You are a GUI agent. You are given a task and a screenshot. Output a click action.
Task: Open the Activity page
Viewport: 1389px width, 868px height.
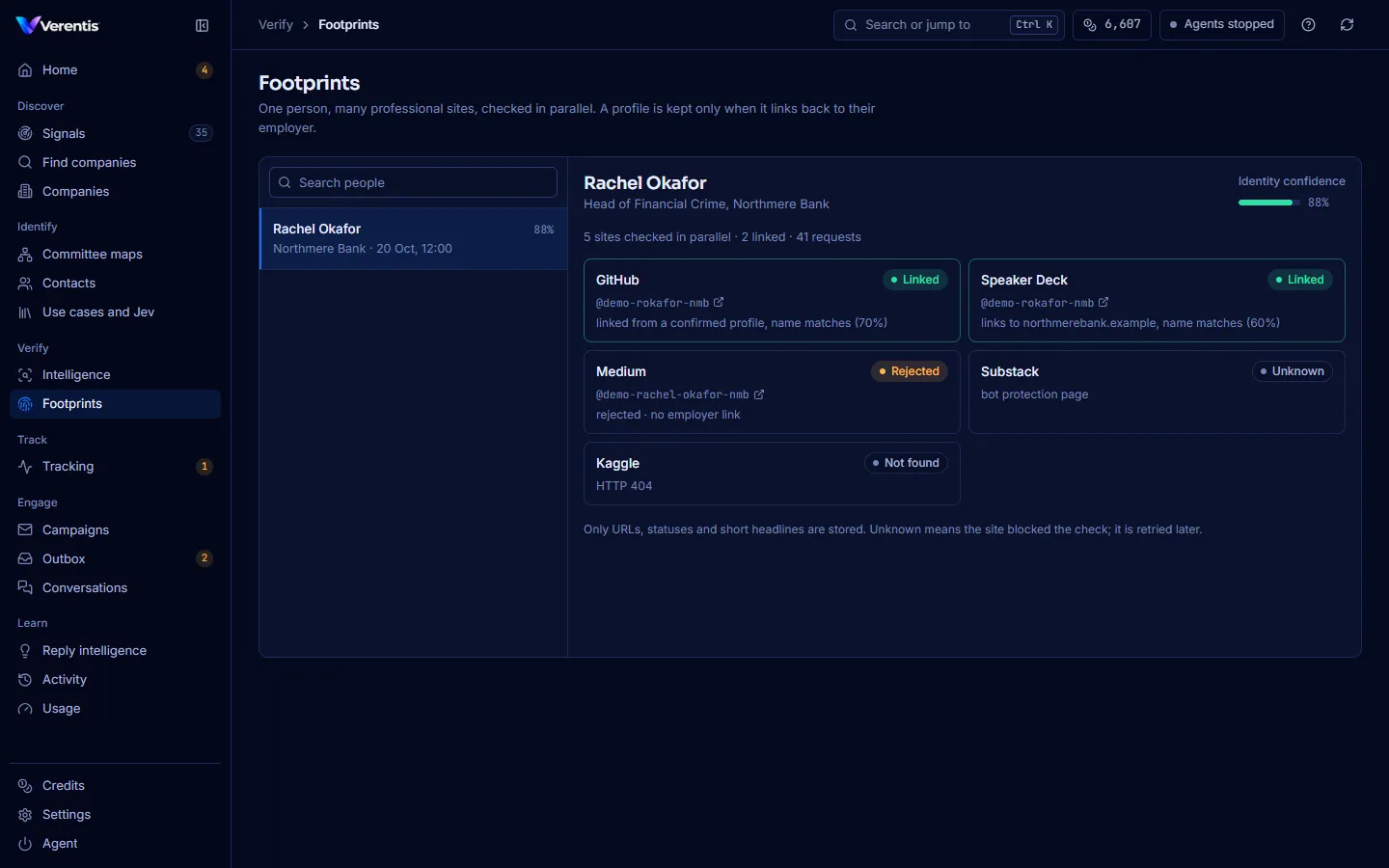click(x=115, y=680)
